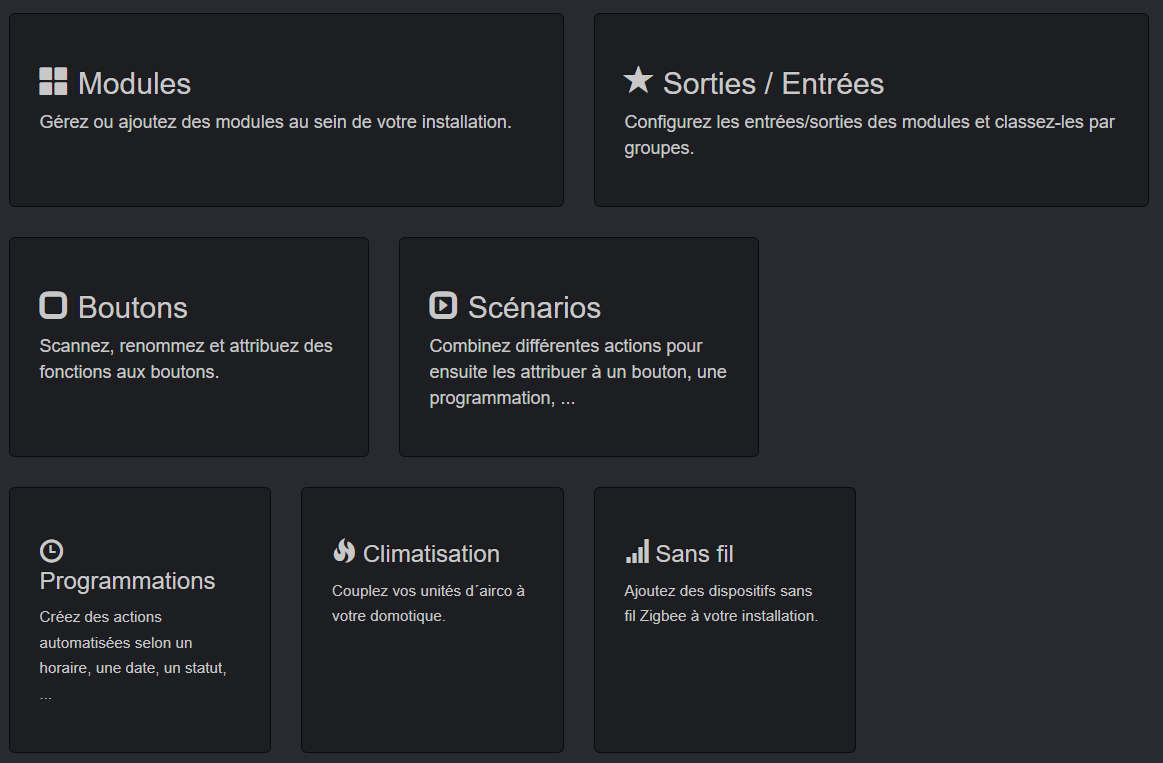Click the "Configurez les entrées/sorties" description text
Image resolution: width=1163 pixels, height=763 pixels.
coord(869,135)
